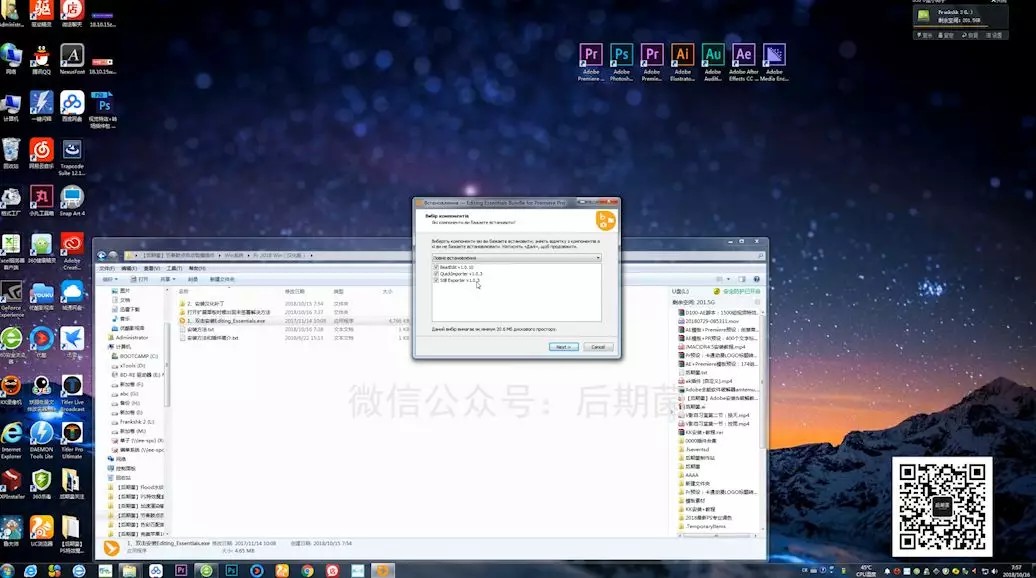Open the 共享 dropdown in Explorer toolbar

coord(168,279)
